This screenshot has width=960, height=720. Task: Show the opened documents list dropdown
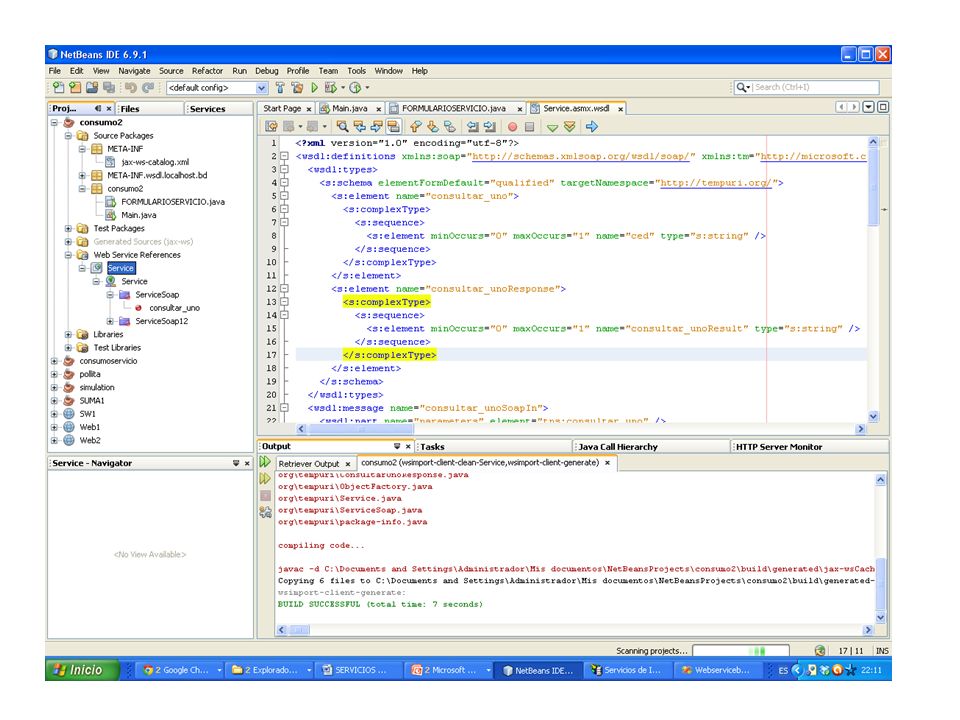click(868, 107)
